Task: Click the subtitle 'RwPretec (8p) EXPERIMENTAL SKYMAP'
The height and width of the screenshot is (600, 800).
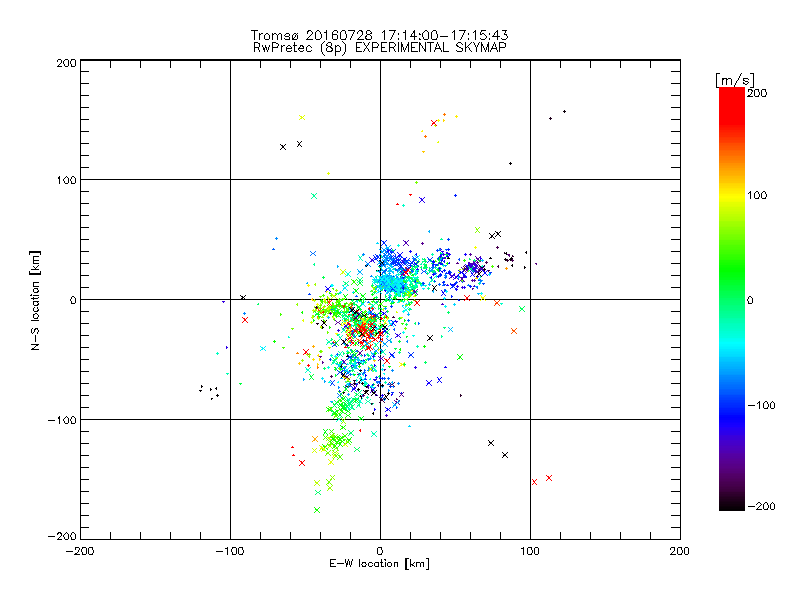Action: pos(380,48)
